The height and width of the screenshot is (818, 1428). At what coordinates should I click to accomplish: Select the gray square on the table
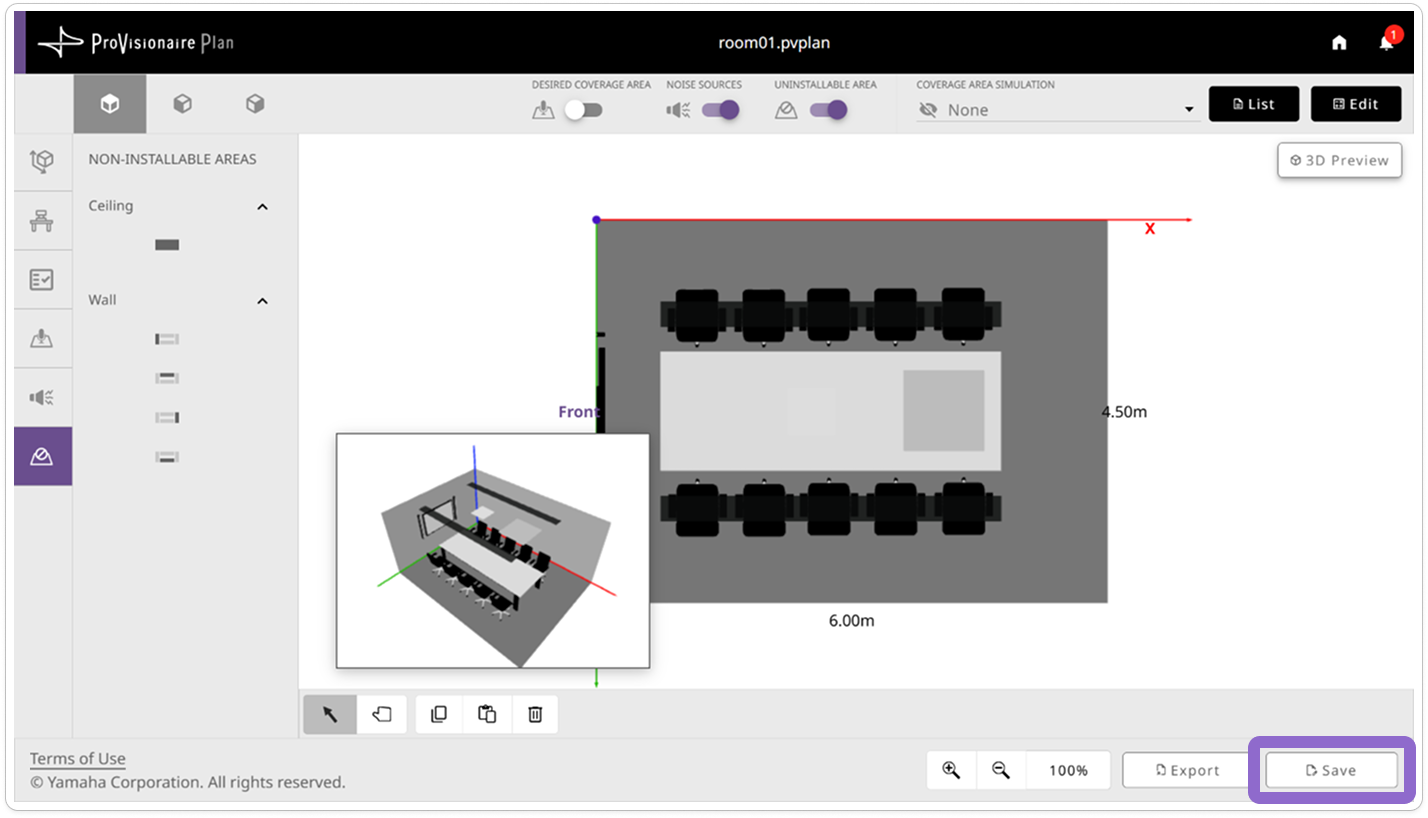point(944,410)
